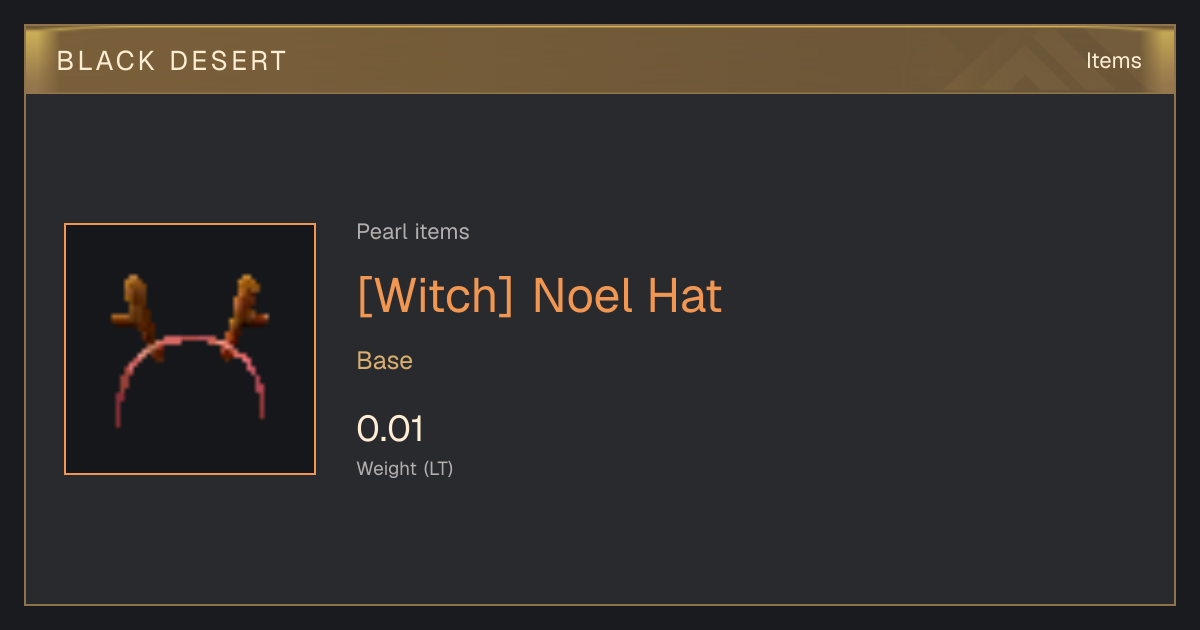Open the Items section link

tap(1113, 61)
